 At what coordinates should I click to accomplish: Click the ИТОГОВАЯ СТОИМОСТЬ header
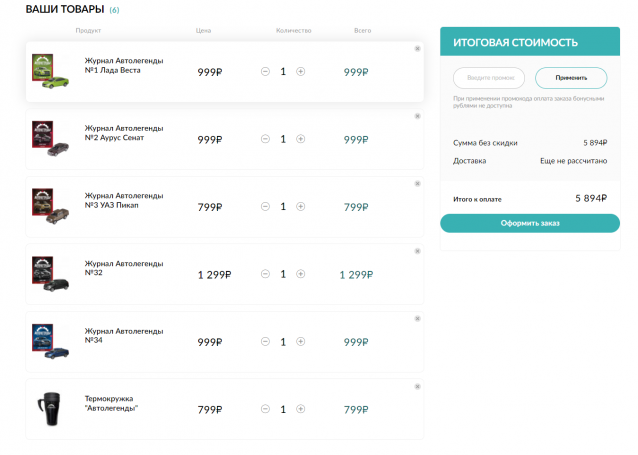(516, 42)
